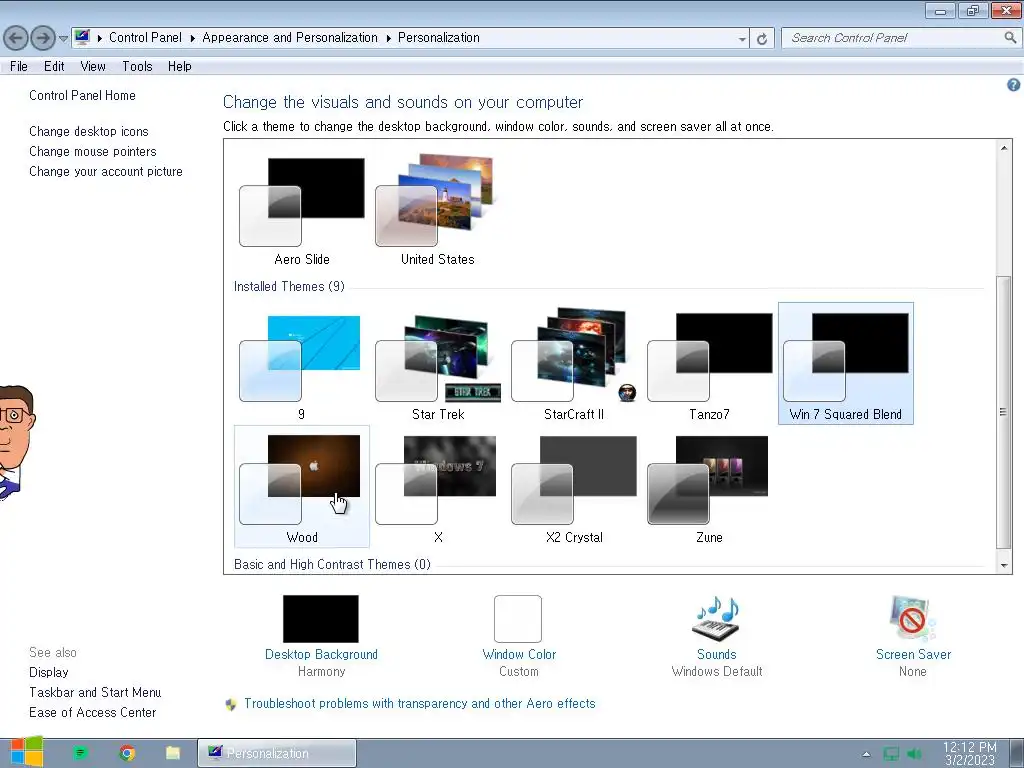
Task: Open Change mouse pointers
Action: tap(93, 152)
